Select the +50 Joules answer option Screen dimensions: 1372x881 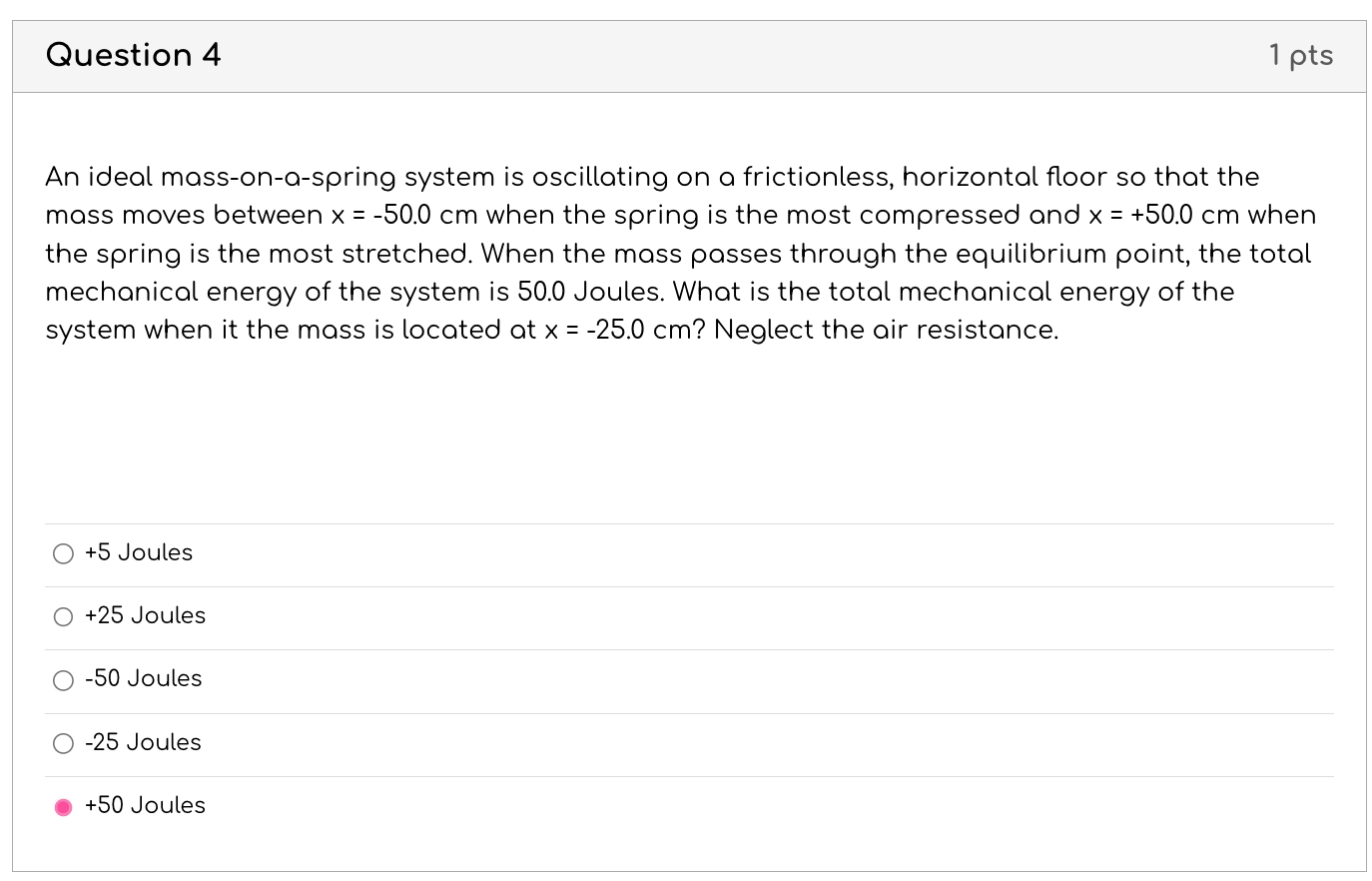click(145, 806)
